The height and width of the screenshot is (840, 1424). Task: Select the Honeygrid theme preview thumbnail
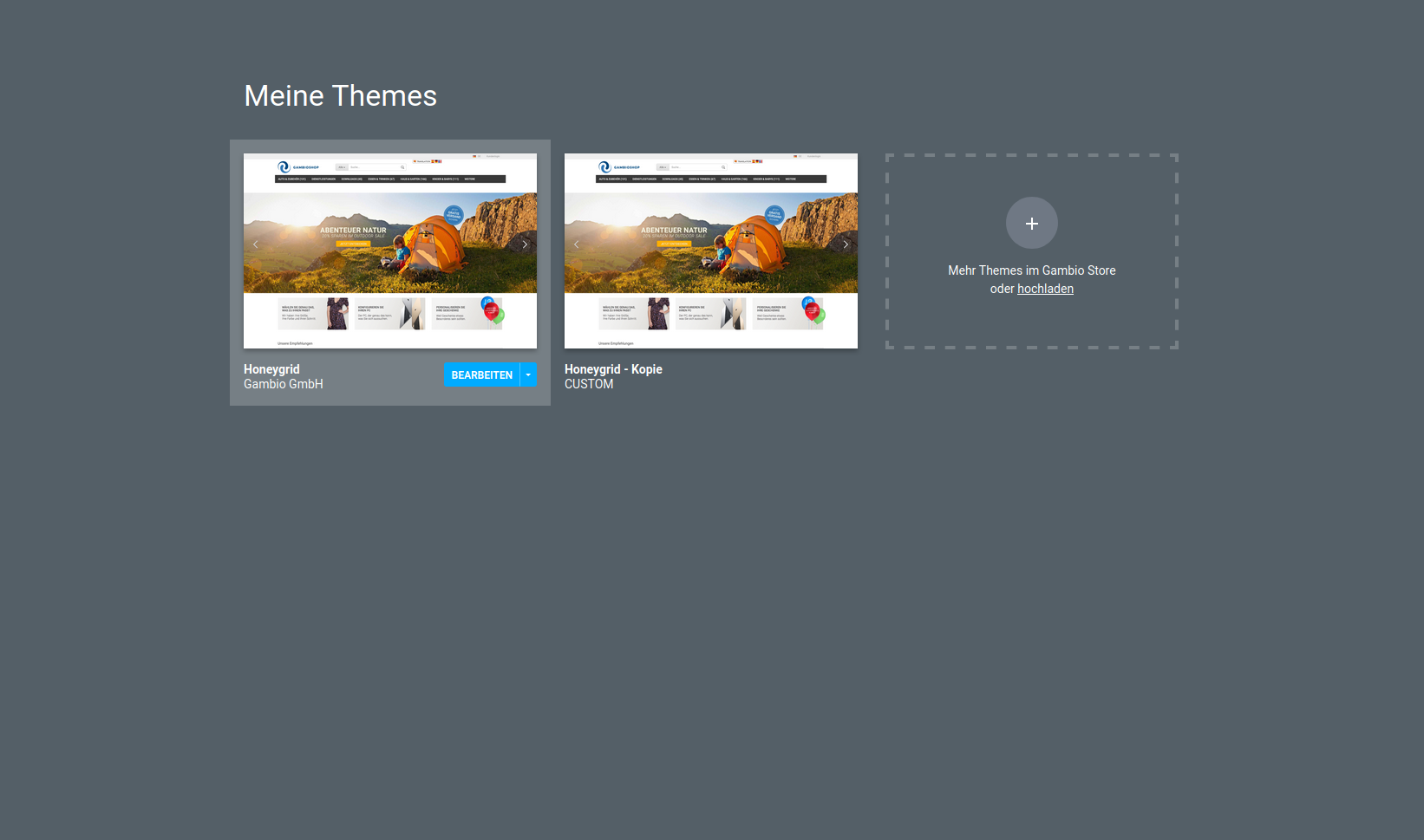(x=389, y=251)
